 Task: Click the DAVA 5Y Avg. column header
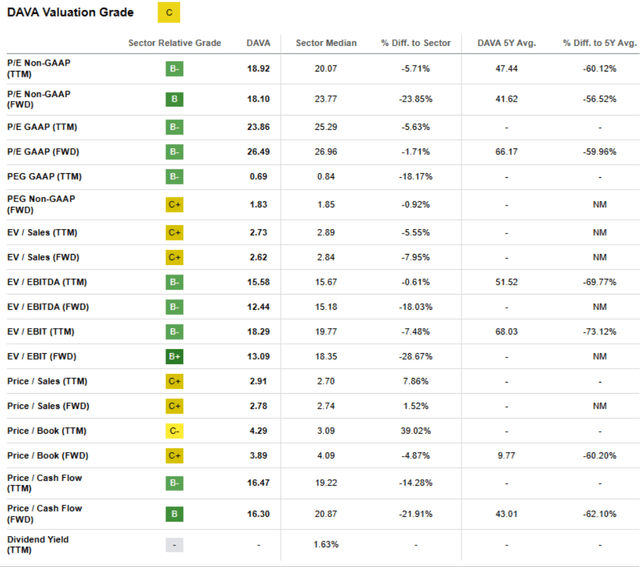(507, 43)
